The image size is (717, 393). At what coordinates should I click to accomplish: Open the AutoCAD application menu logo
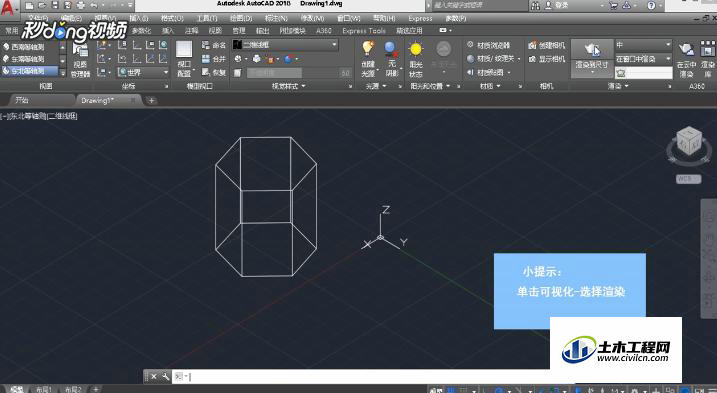7,8
